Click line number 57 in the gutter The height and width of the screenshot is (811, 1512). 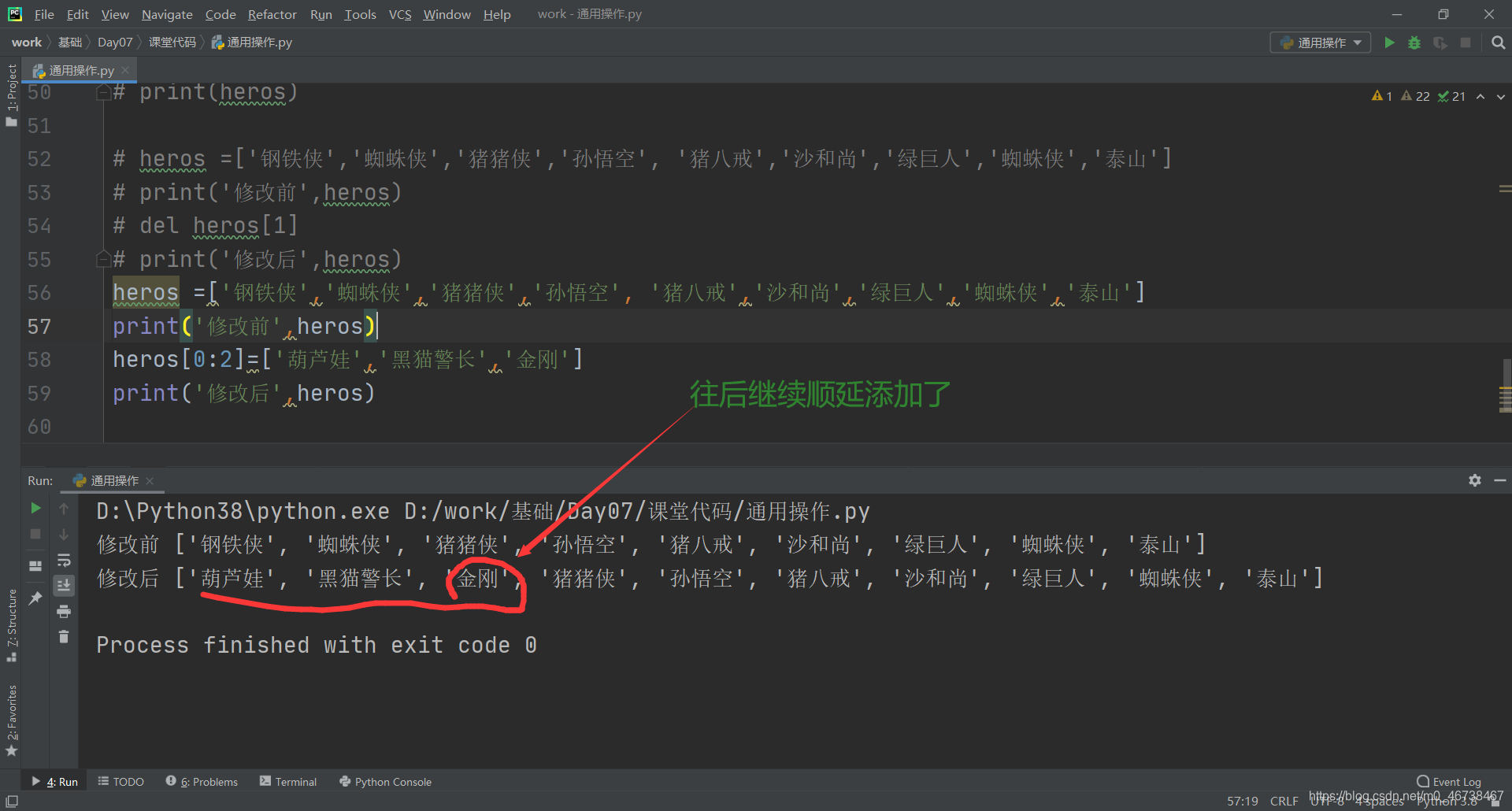(39, 327)
